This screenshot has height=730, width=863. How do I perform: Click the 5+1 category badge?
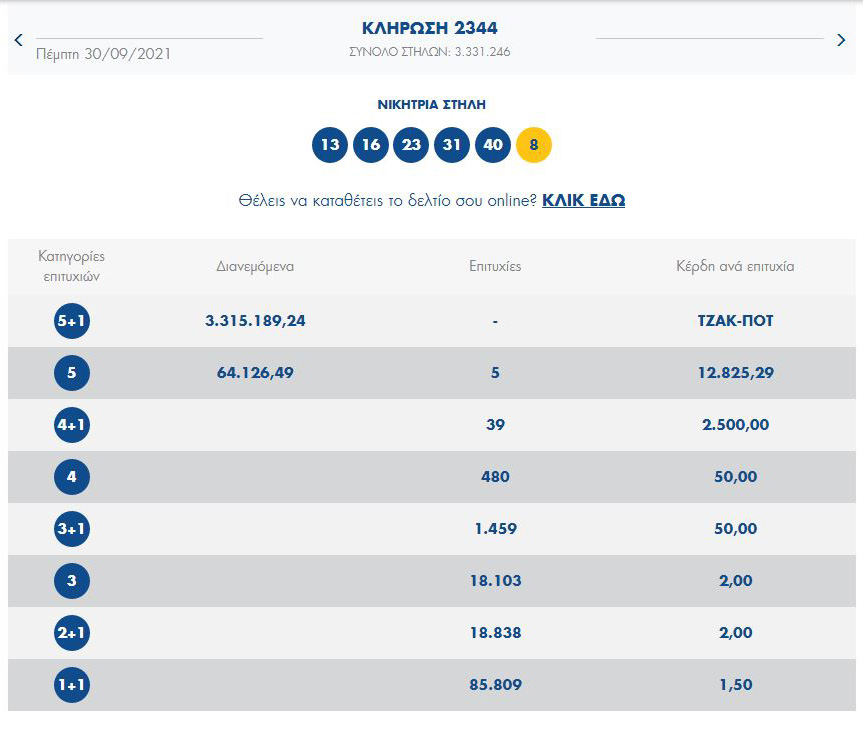[72, 321]
